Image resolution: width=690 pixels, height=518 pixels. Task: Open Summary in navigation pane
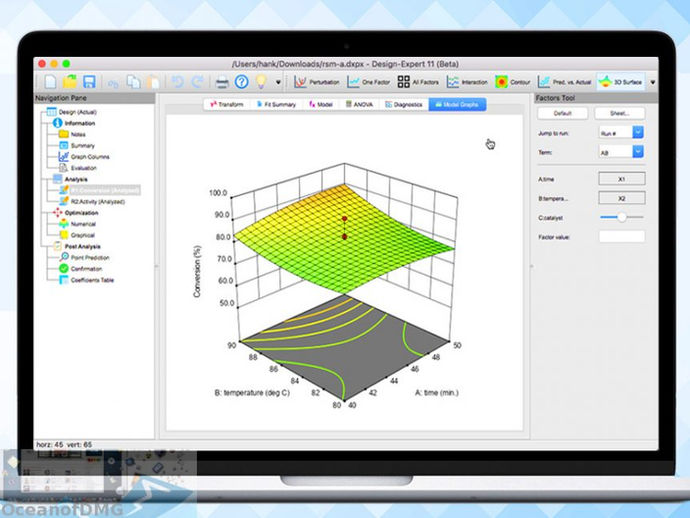[x=77, y=146]
